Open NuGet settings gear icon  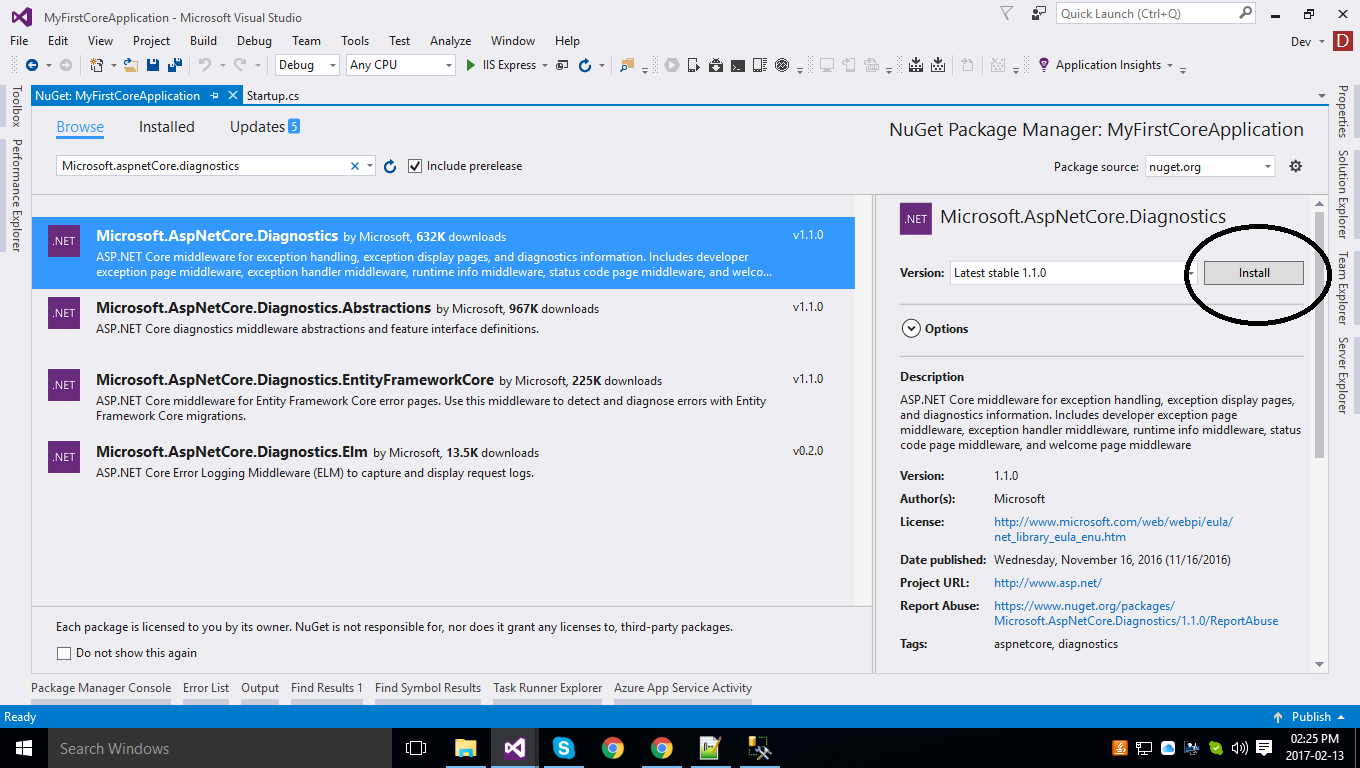1296,166
